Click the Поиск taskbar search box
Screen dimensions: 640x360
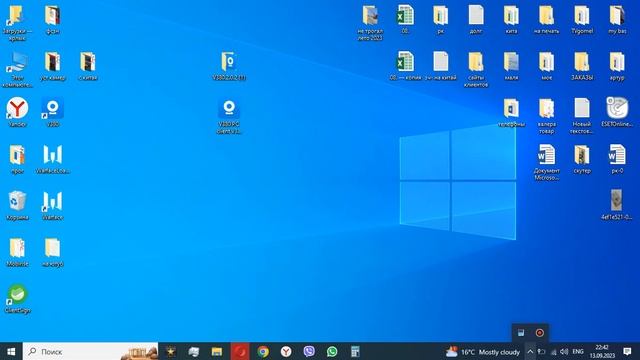pos(90,351)
